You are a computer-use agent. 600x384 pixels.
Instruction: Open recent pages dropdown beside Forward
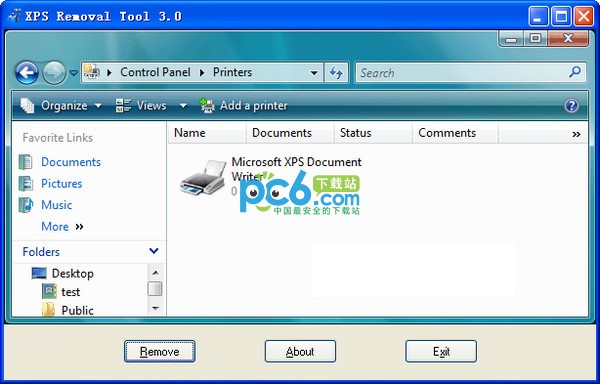pos(73,73)
